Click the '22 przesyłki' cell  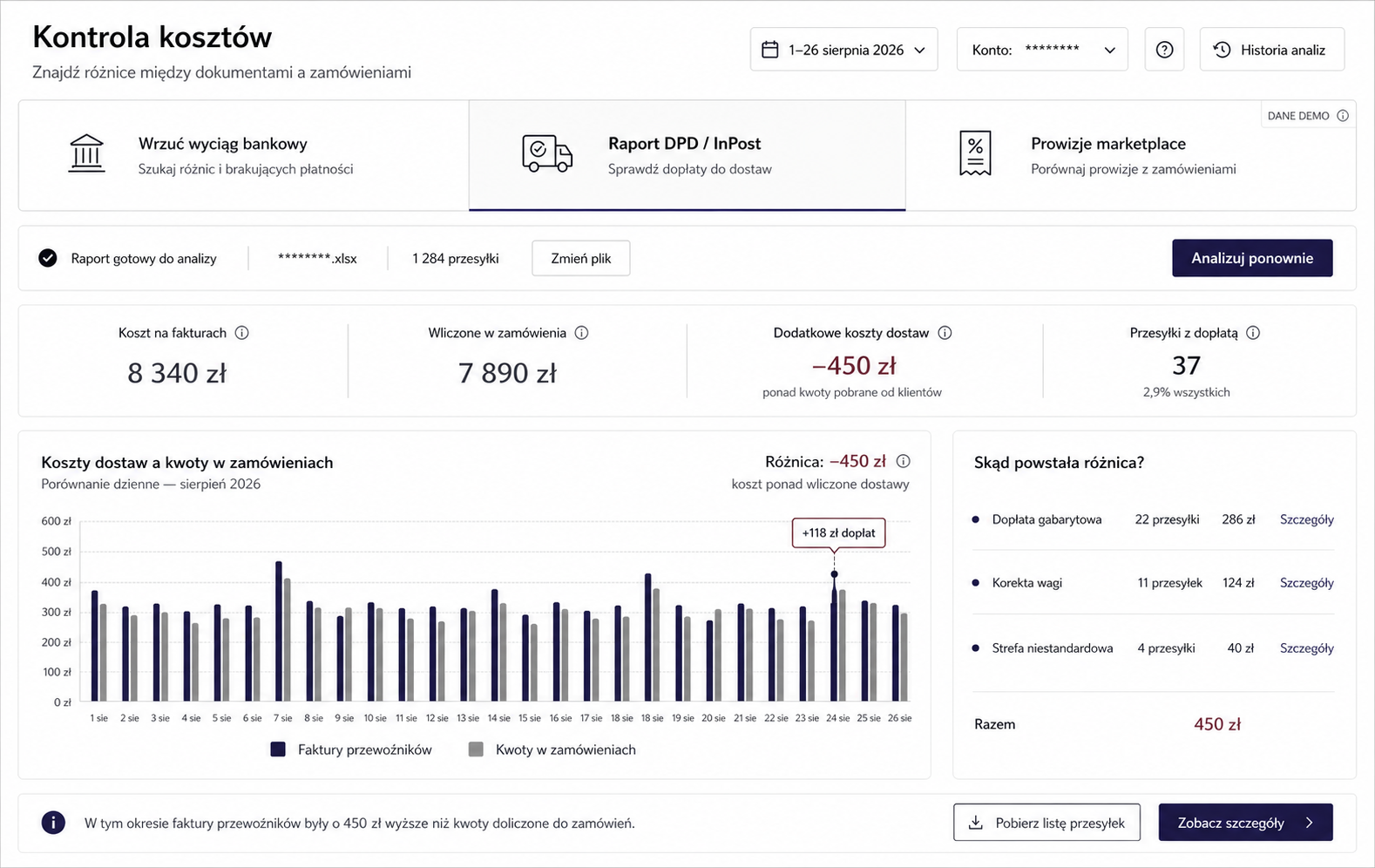pyautogui.click(x=1167, y=519)
